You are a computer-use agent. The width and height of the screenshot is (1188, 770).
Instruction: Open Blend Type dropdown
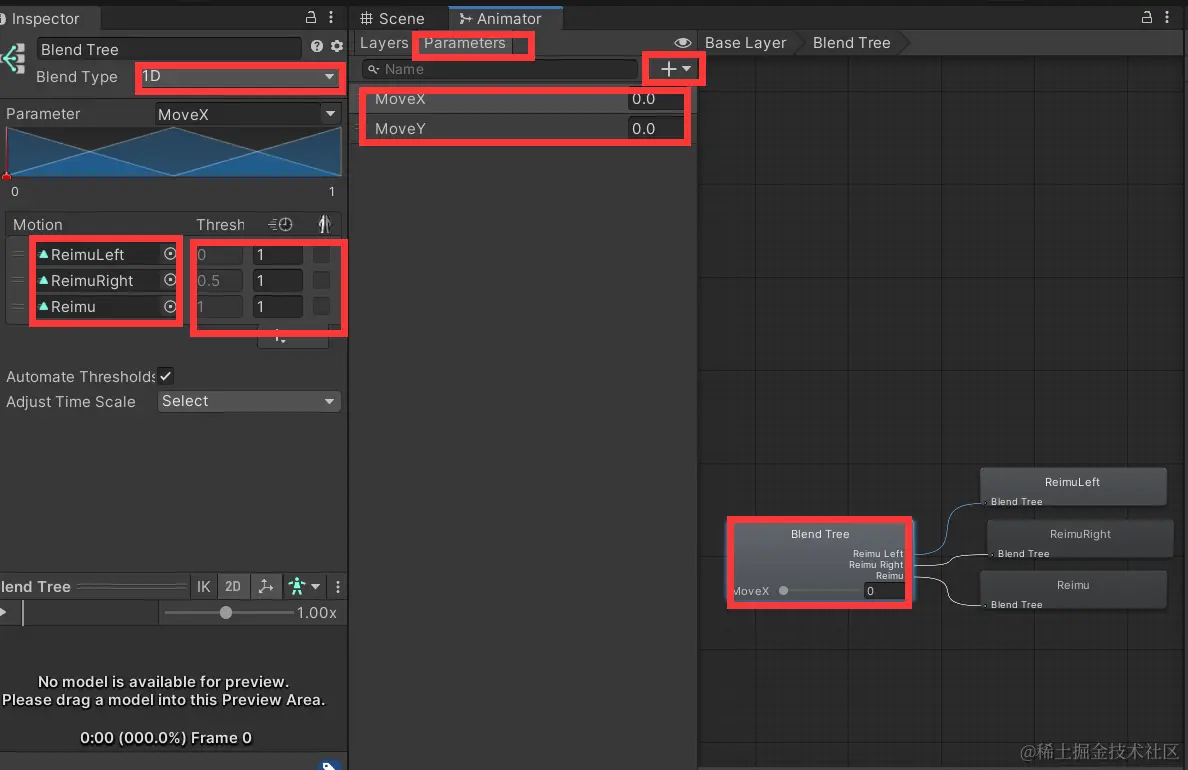pos(239,77)
